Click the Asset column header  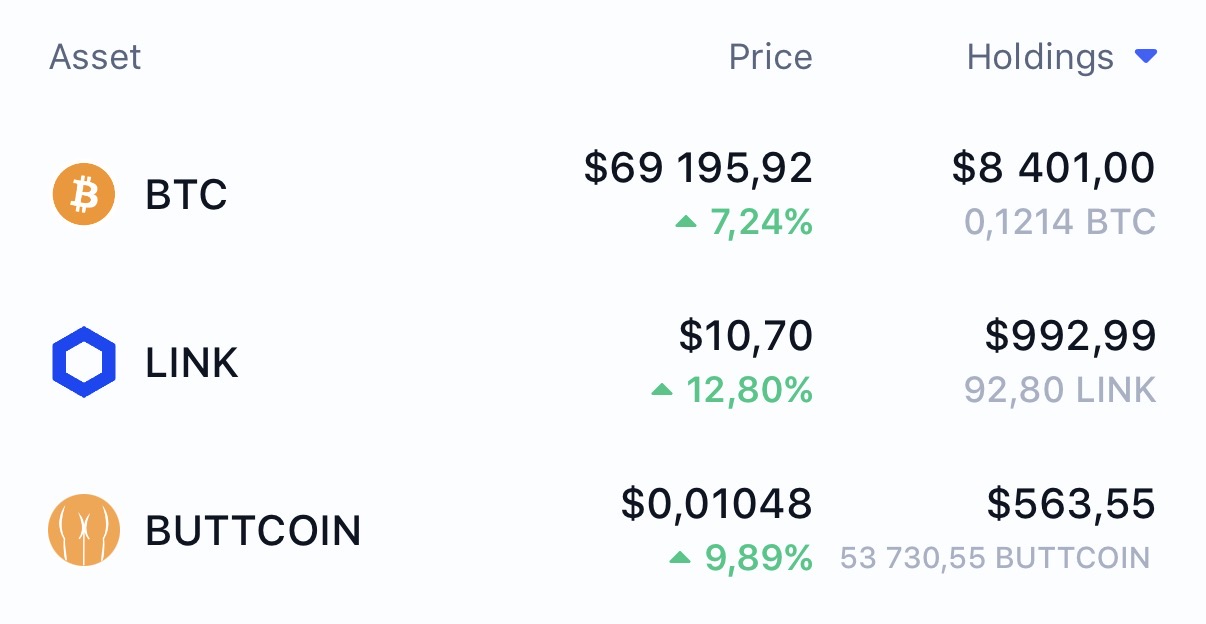pyautogui.click(x=95, y=57)
